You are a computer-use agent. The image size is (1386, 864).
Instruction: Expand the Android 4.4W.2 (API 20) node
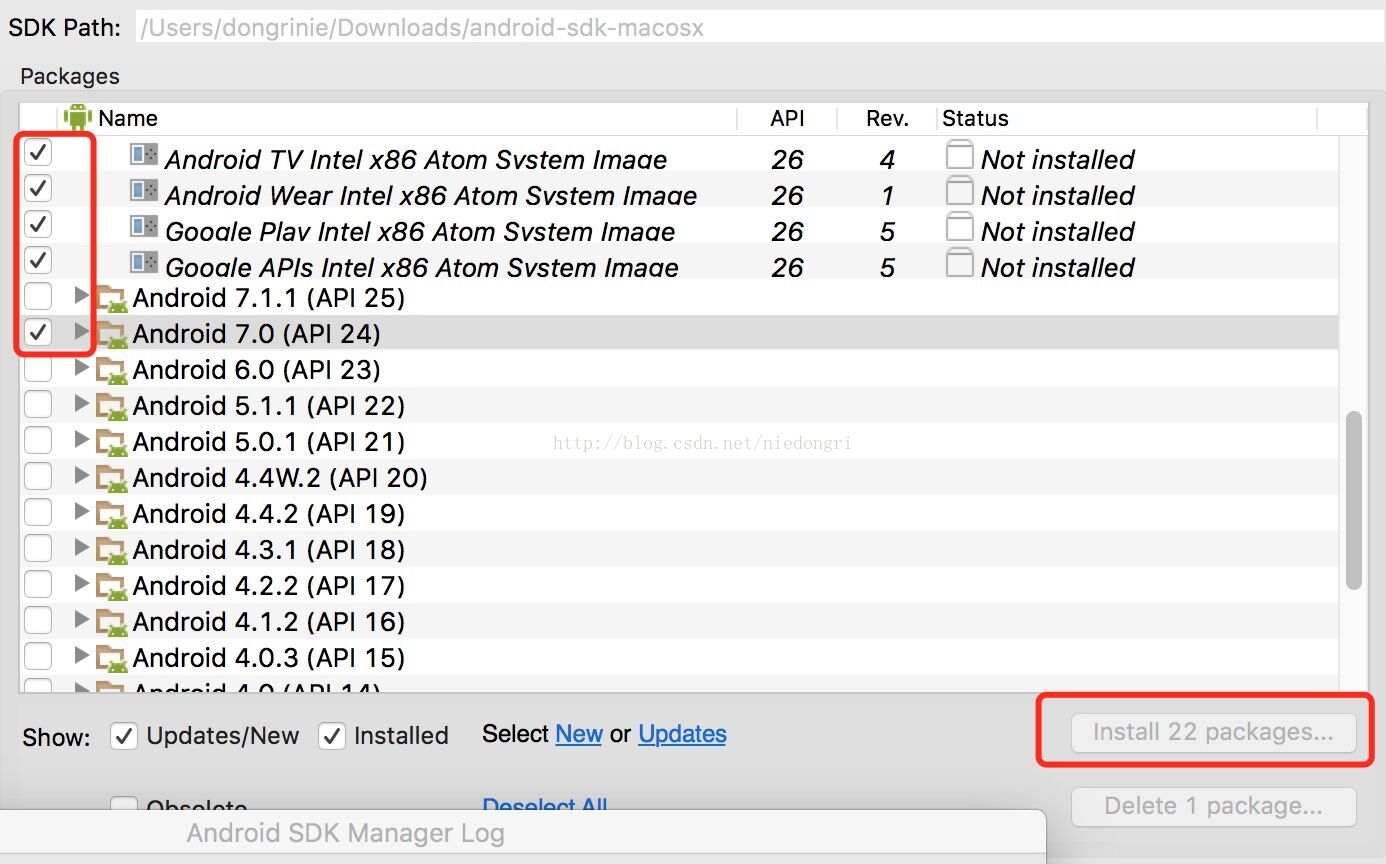(82, 476)
